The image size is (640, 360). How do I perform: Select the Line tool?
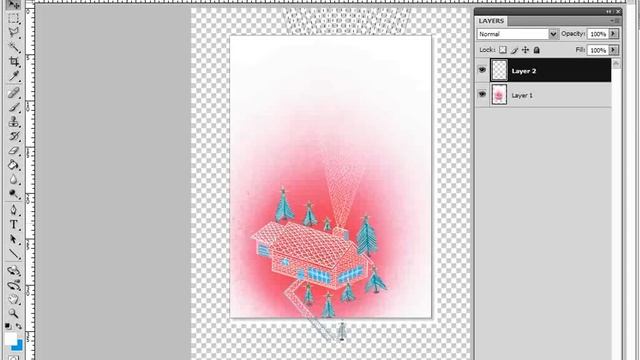pyautogui.click(x=13, y=253)
